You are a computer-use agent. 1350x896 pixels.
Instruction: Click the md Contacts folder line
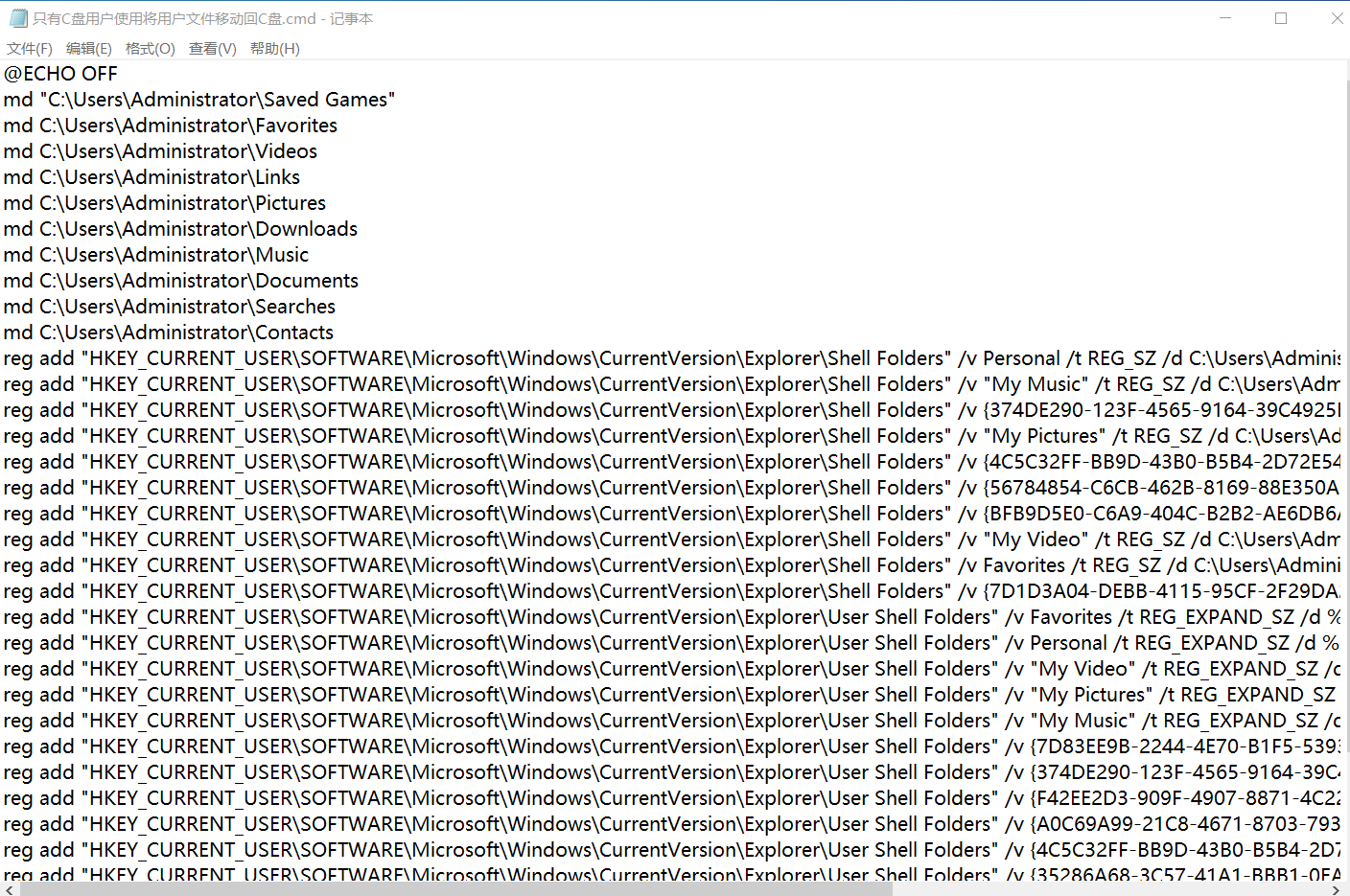click(x=169, y=333)
